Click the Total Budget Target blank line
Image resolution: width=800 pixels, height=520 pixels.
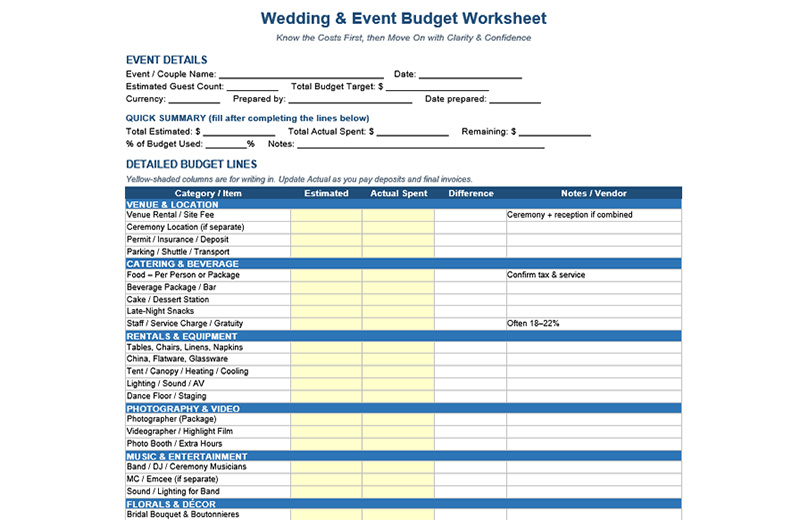437,87
